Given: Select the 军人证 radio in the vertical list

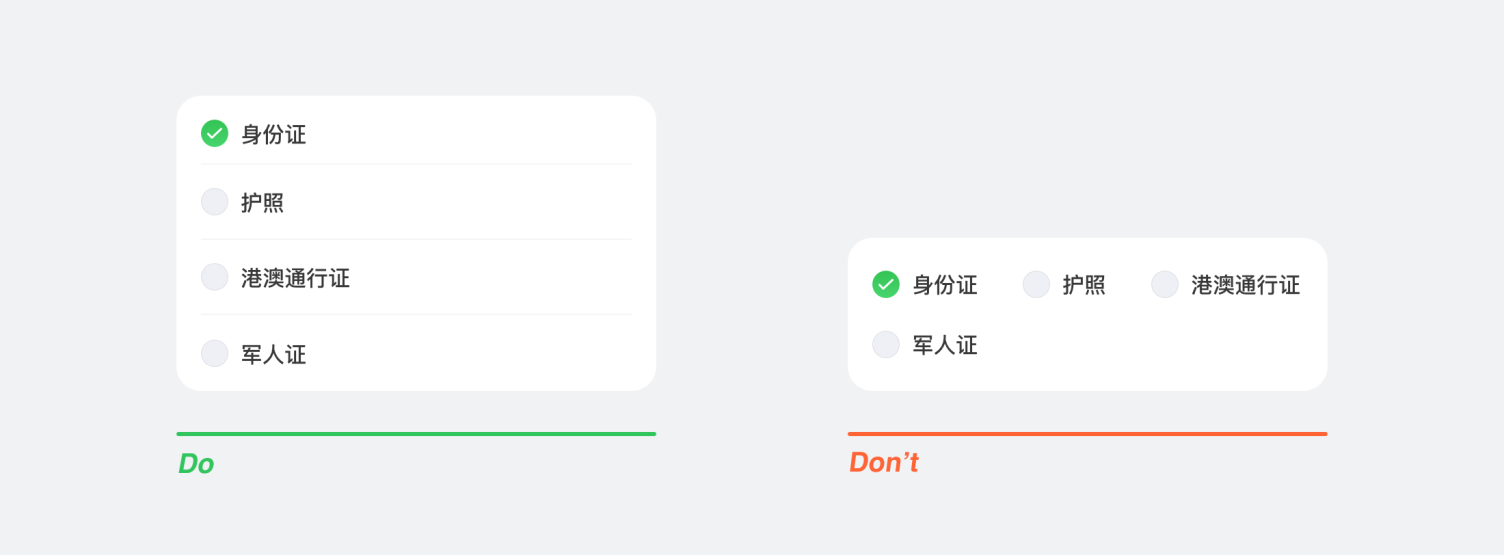Looking at the screenshot, I should pos(215,353).
